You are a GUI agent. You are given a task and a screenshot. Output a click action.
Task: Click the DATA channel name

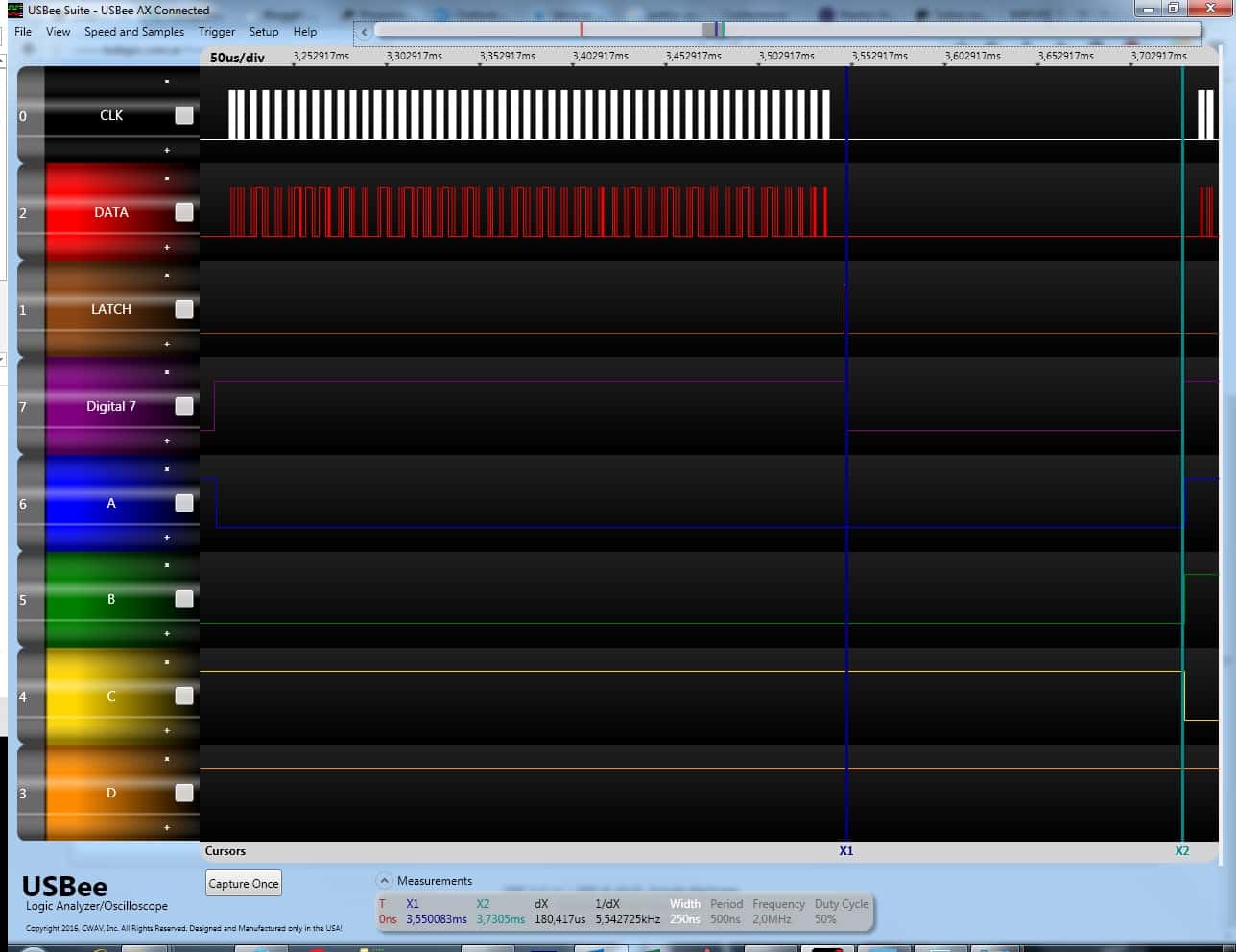click(111, 212)
